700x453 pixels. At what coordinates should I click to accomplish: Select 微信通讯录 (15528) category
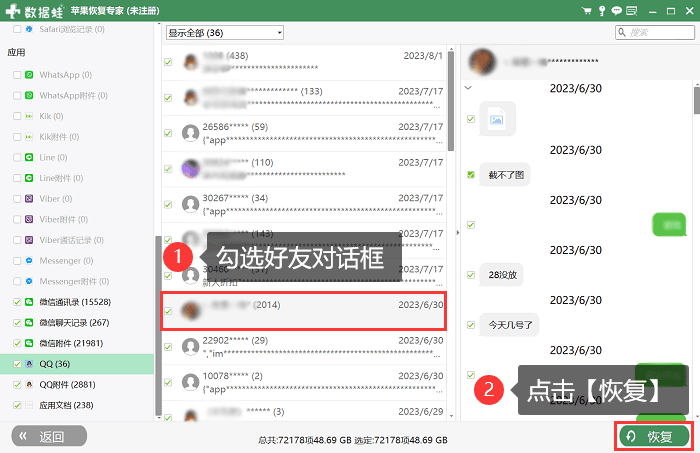coord(77,302)
